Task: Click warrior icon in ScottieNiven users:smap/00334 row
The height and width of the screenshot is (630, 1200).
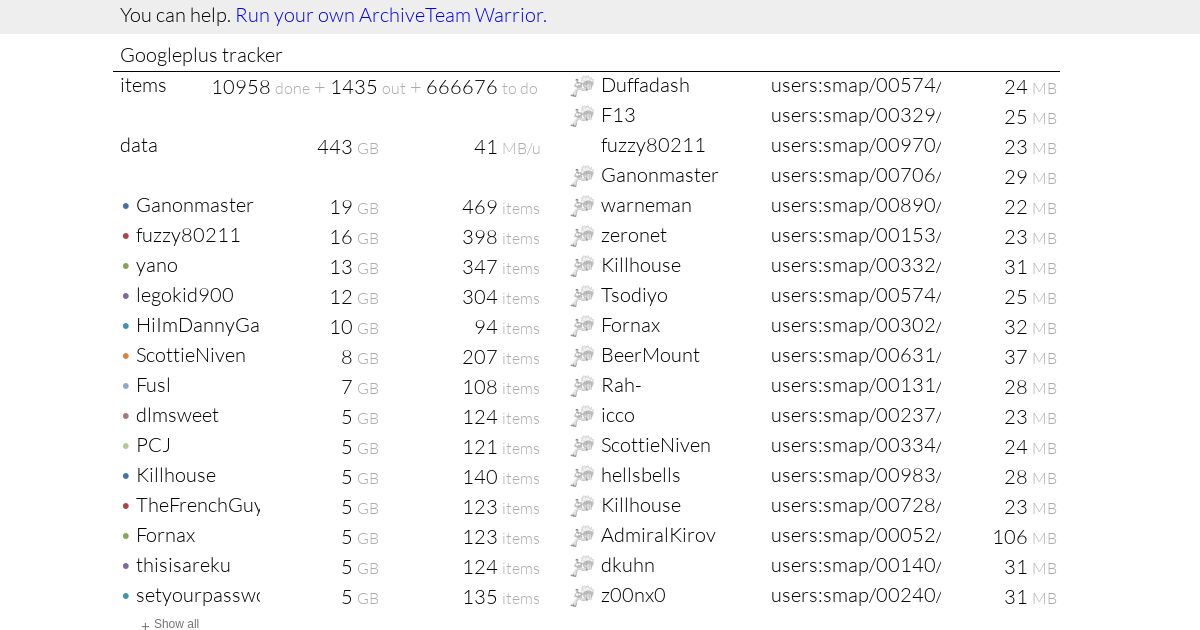Action: pyautogui.click(x=583, y=447)
